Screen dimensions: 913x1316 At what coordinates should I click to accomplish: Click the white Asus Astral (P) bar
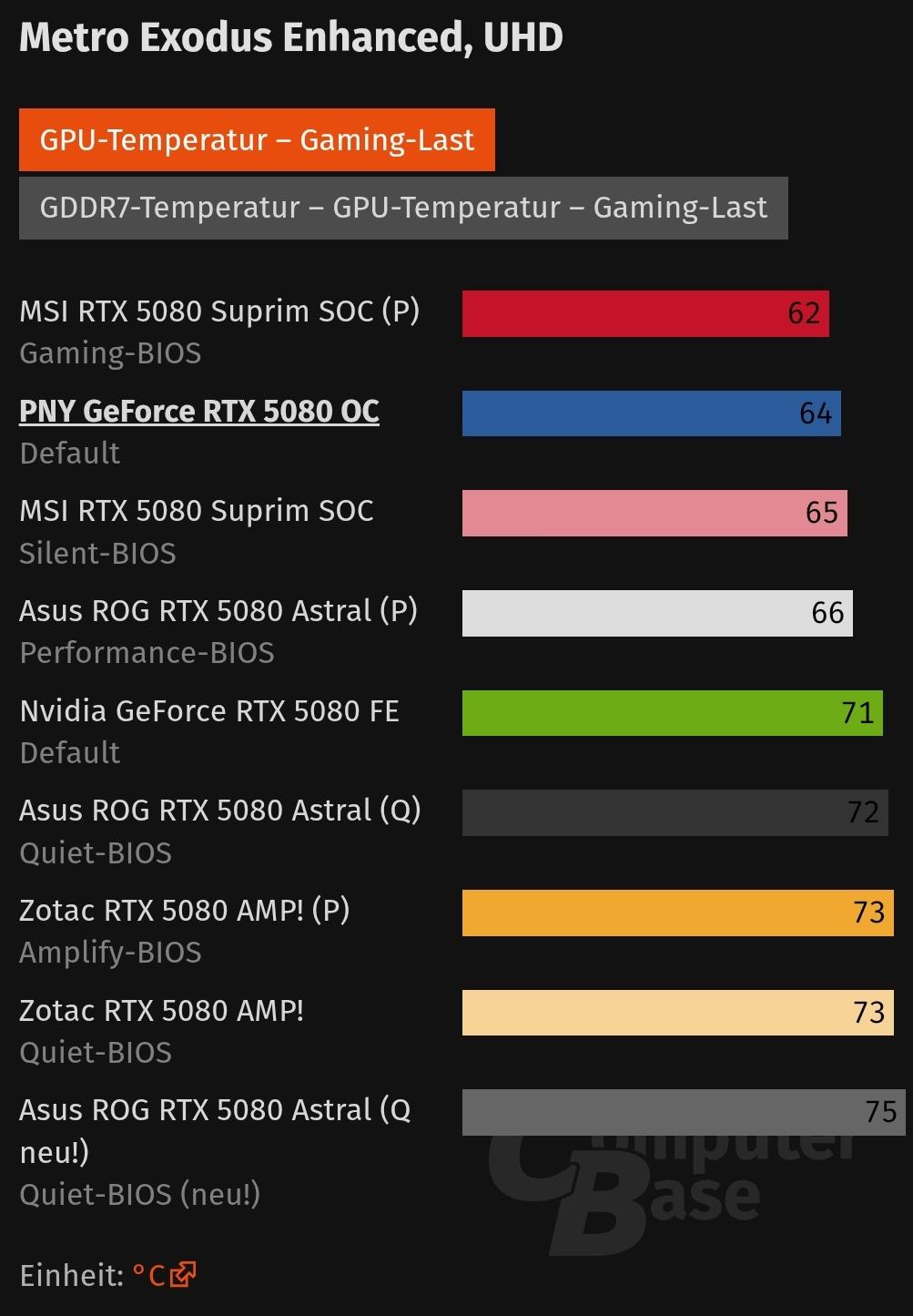coord(656,613)
